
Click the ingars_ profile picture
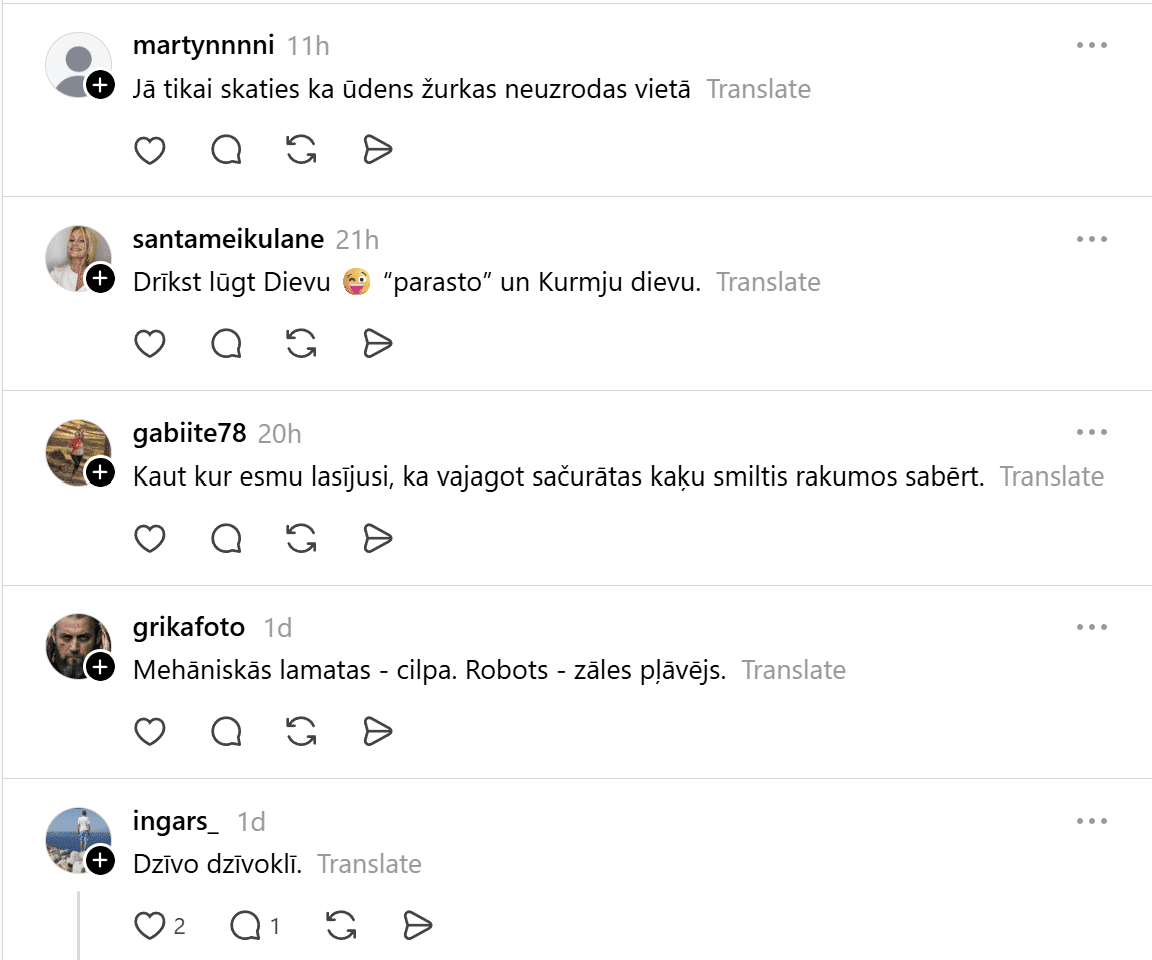(77, 838)
